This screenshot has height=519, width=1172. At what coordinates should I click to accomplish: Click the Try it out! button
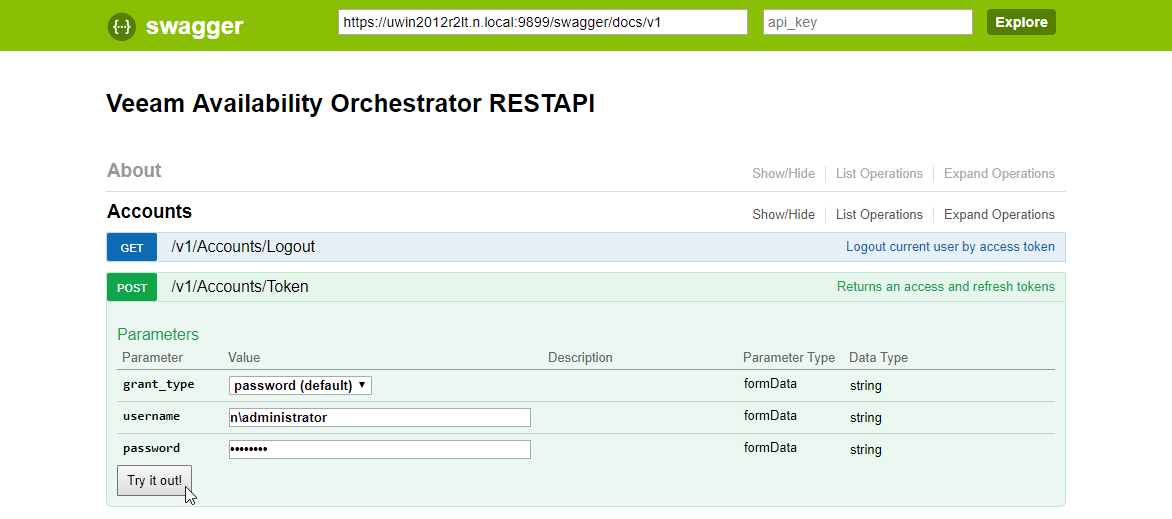pyautogui.click(x=155, y=480)
